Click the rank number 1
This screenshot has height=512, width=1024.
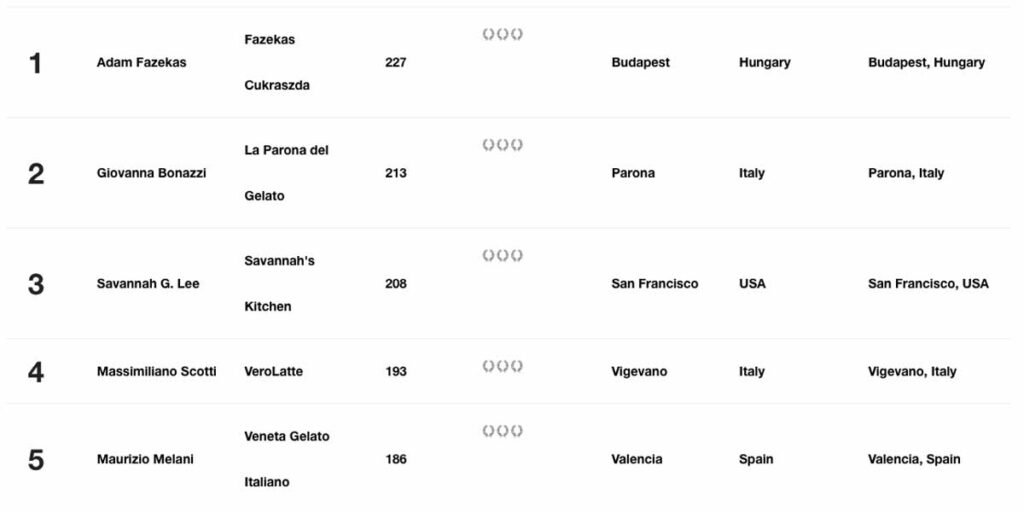tap(36, 63)
